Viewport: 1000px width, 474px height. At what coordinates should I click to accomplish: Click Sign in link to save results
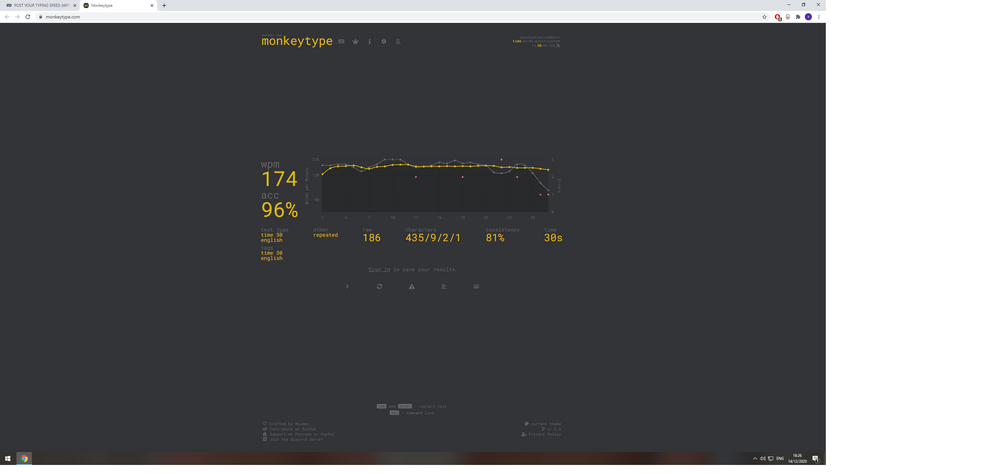coord(379,270)
